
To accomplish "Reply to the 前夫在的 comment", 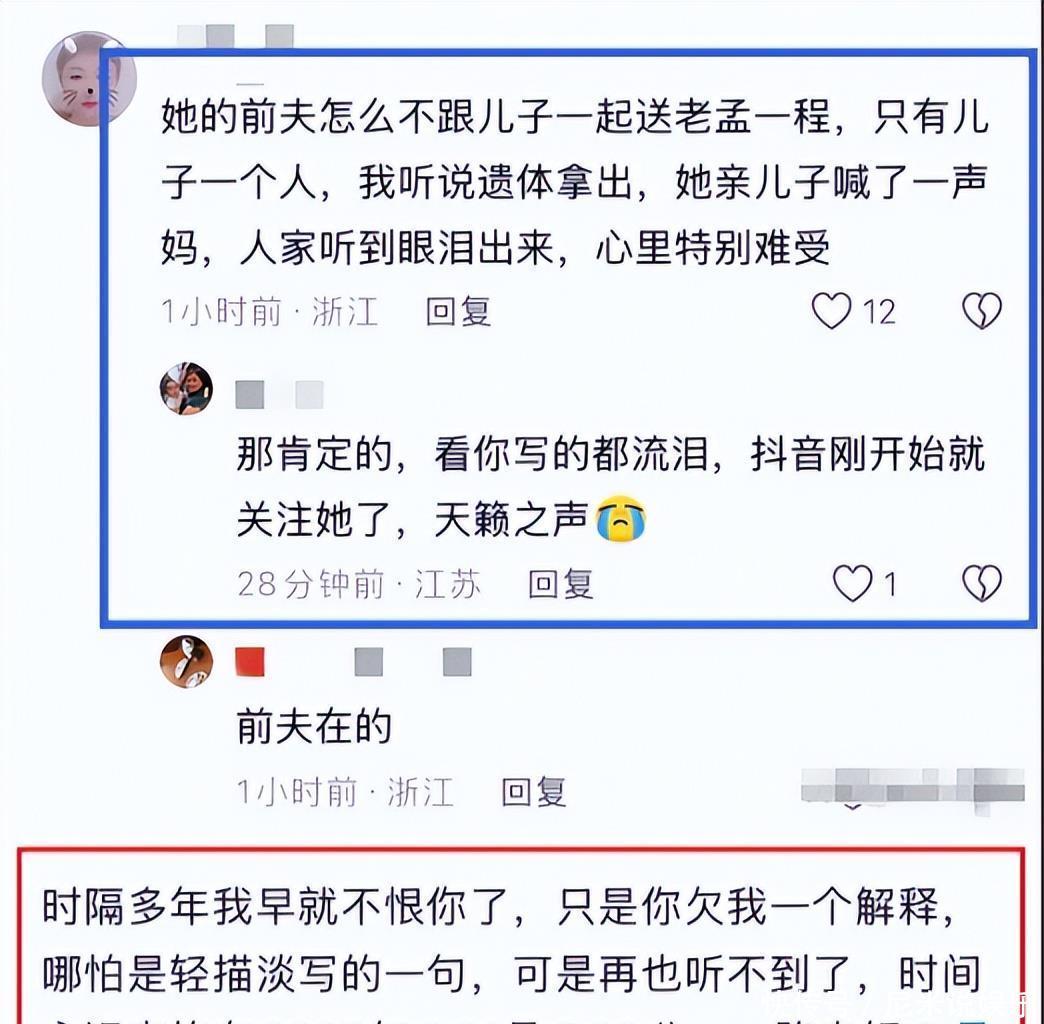I will (x=533, y=792).
